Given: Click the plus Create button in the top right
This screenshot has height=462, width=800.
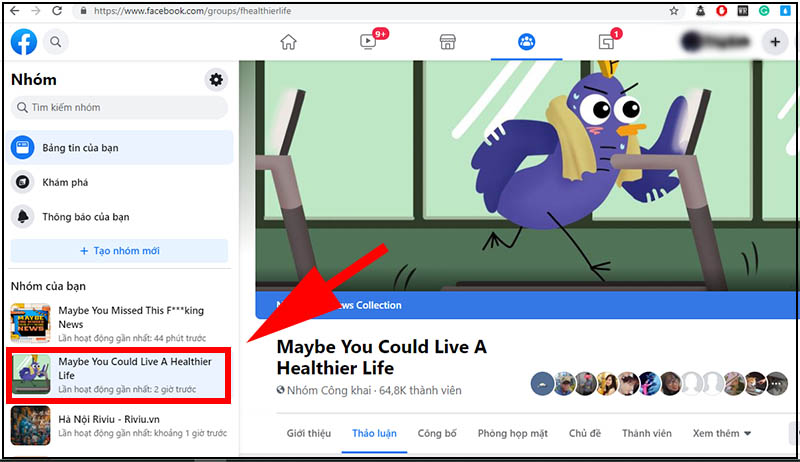Looking at the screenshot, I should [x=775, y=42].
